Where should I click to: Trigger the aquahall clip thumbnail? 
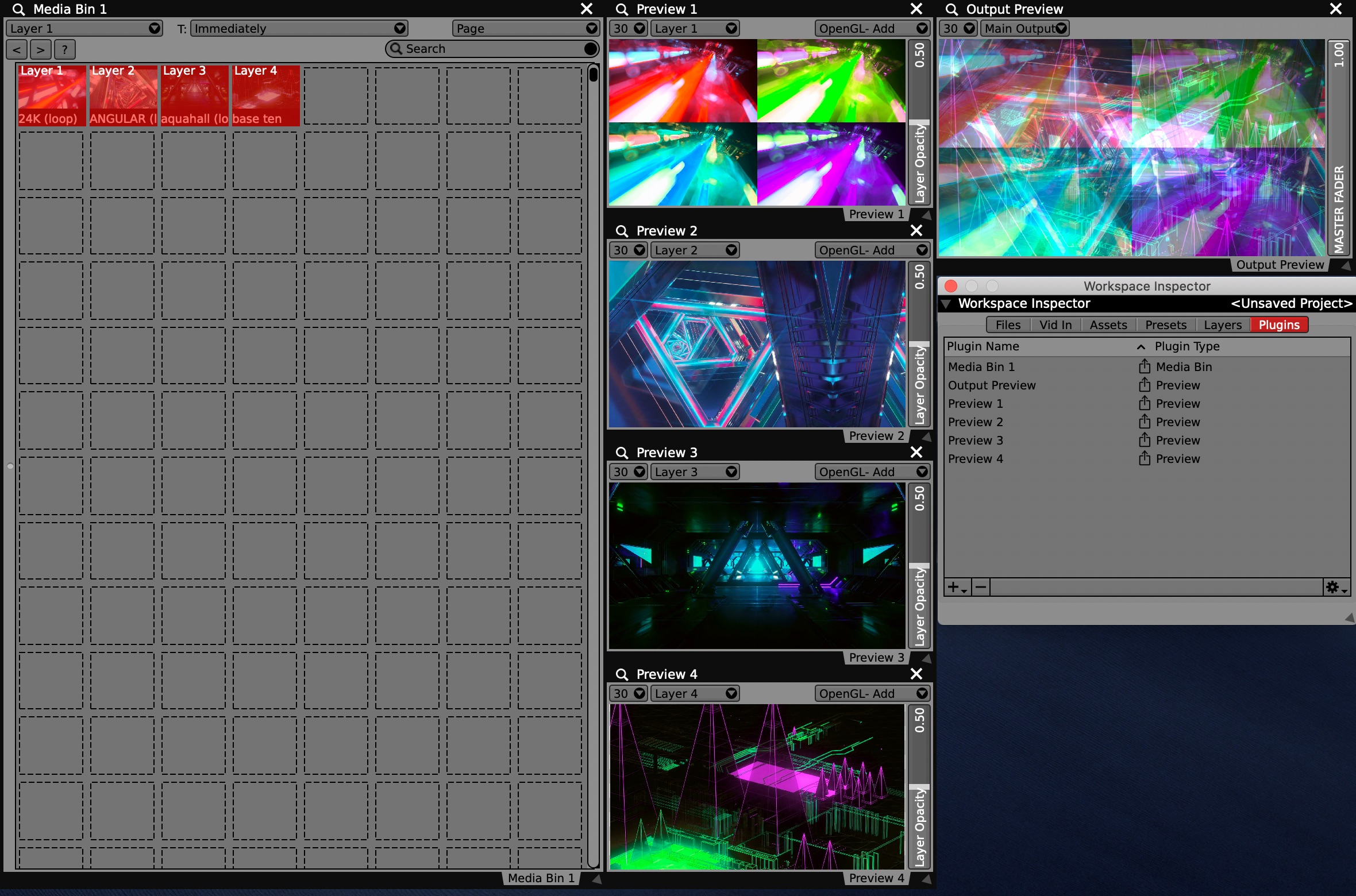194,95
